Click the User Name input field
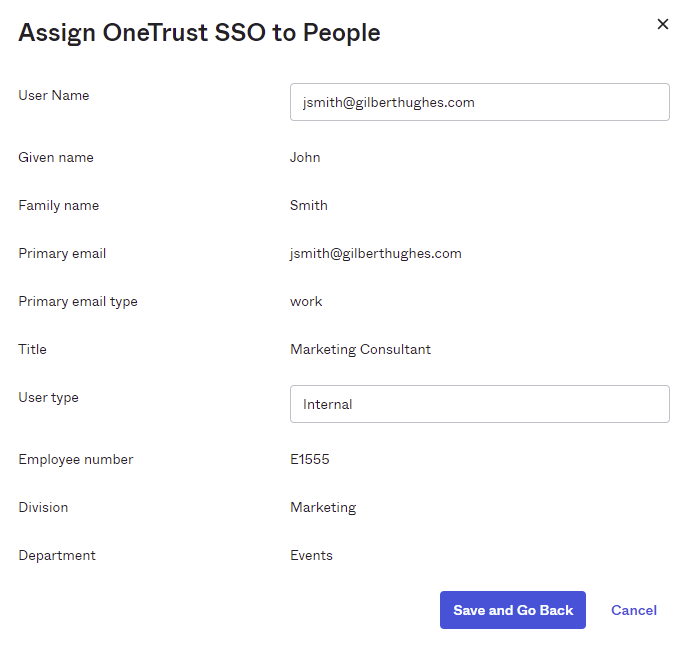The width and height of the screenshot is (688, 646). tap(480, 102)
